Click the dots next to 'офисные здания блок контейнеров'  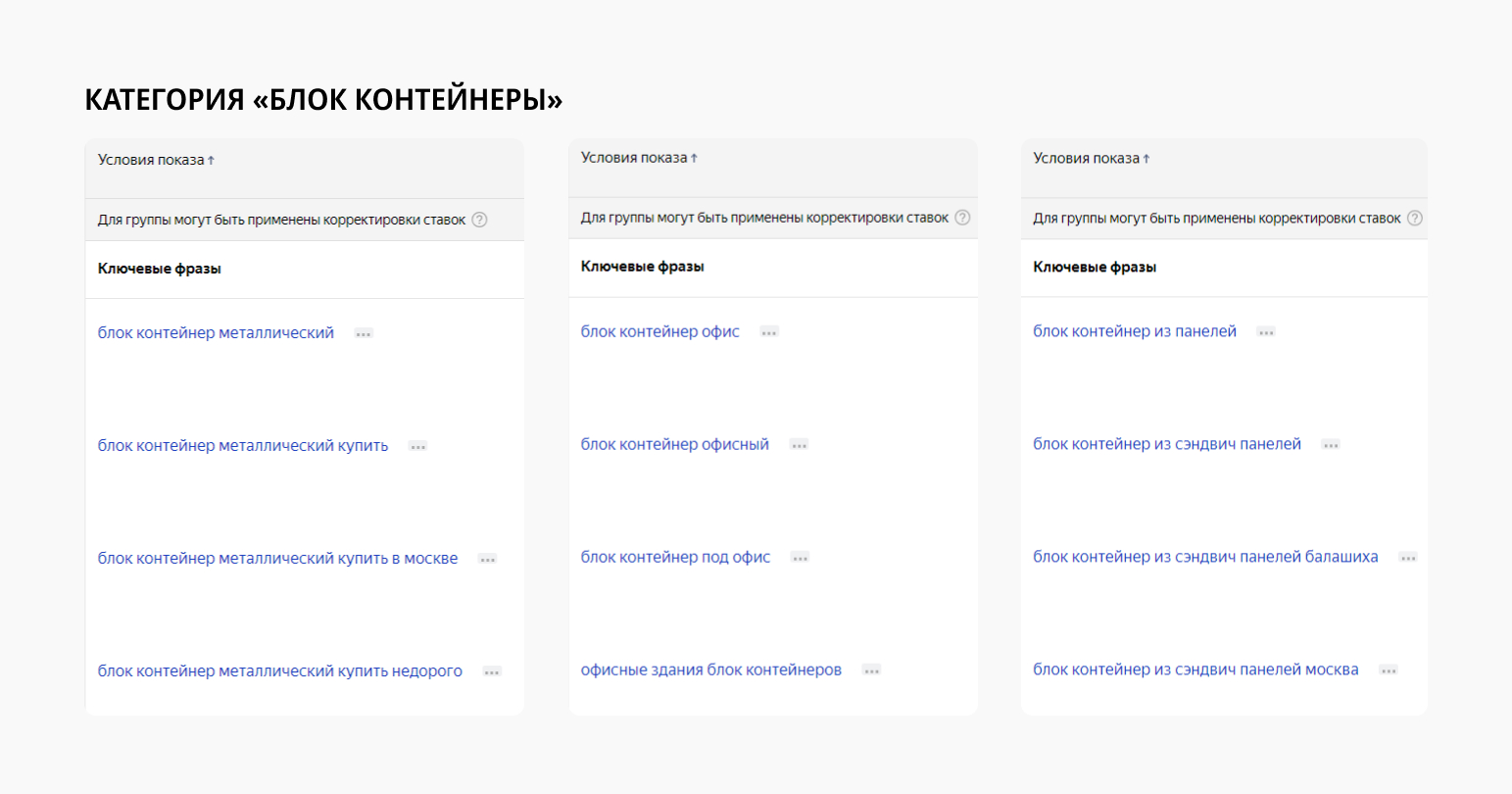click(x=870, y=671)
